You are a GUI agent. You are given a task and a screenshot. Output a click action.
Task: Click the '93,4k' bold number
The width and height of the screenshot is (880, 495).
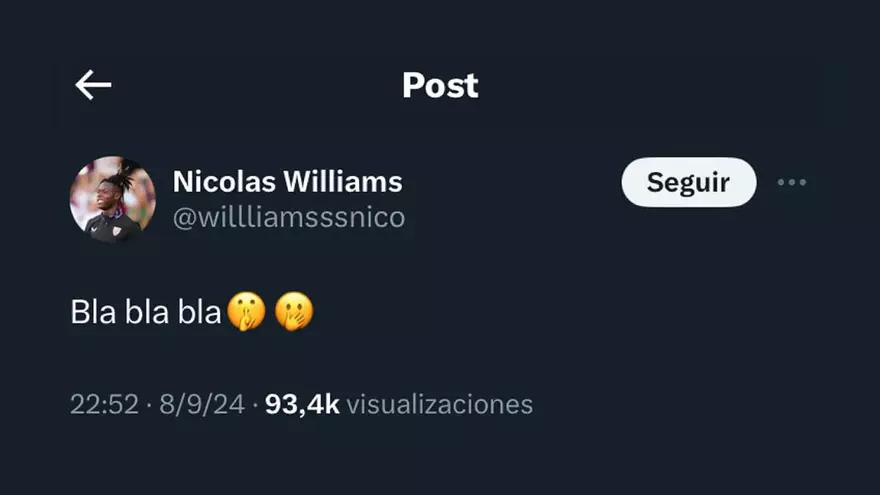302,405
